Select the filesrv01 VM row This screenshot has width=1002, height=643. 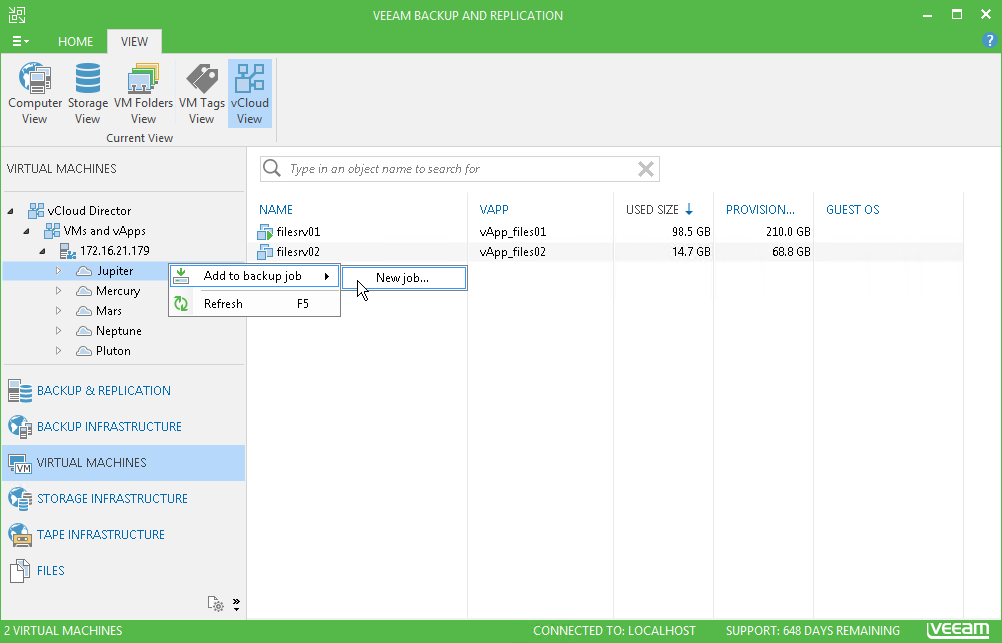(605, 232)
